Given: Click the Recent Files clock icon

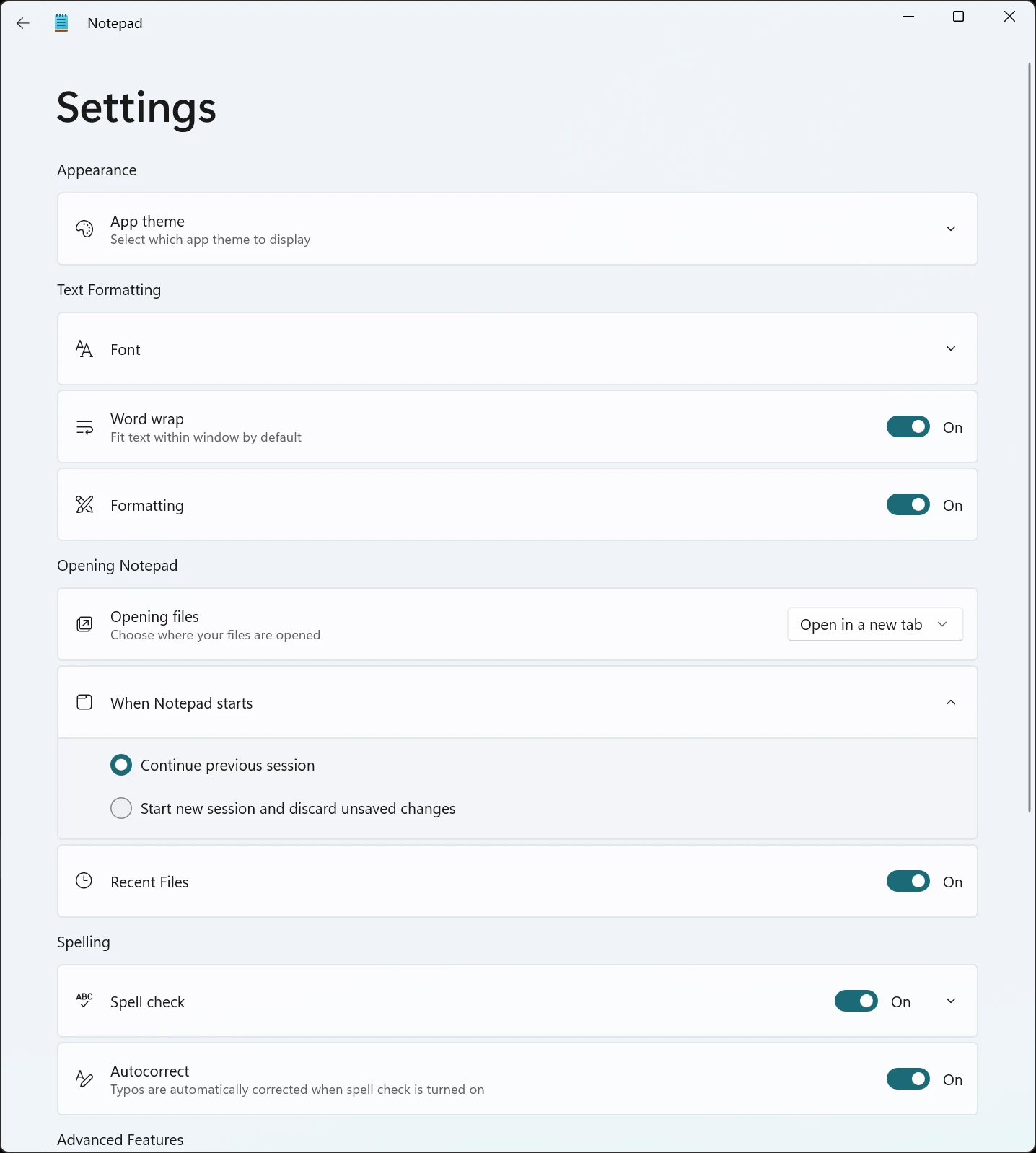Looking at the screenshot, I should point(84,881).
